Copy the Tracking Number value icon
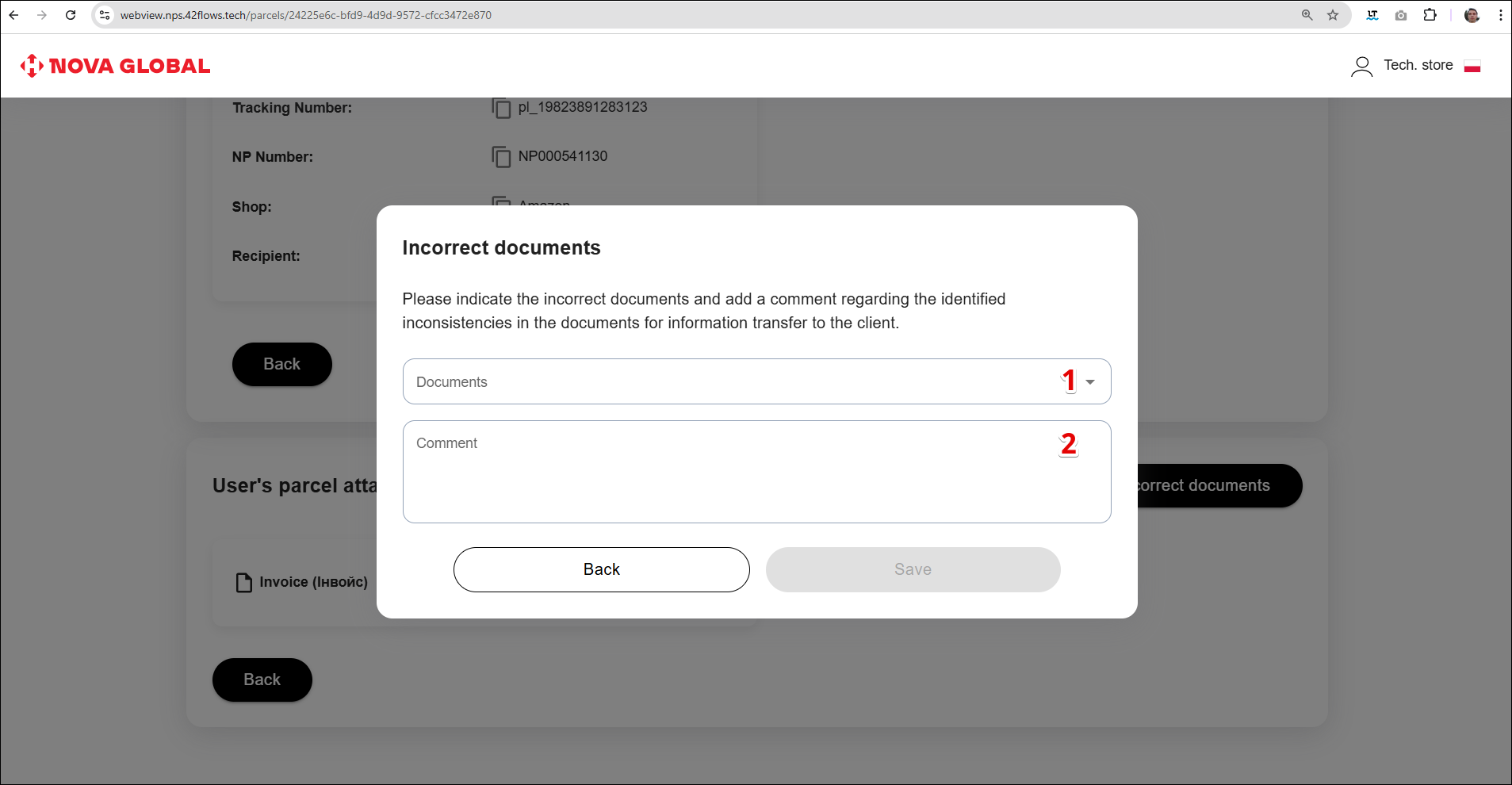The height and width of the screenshot is (785, 1512). point(501,108)
